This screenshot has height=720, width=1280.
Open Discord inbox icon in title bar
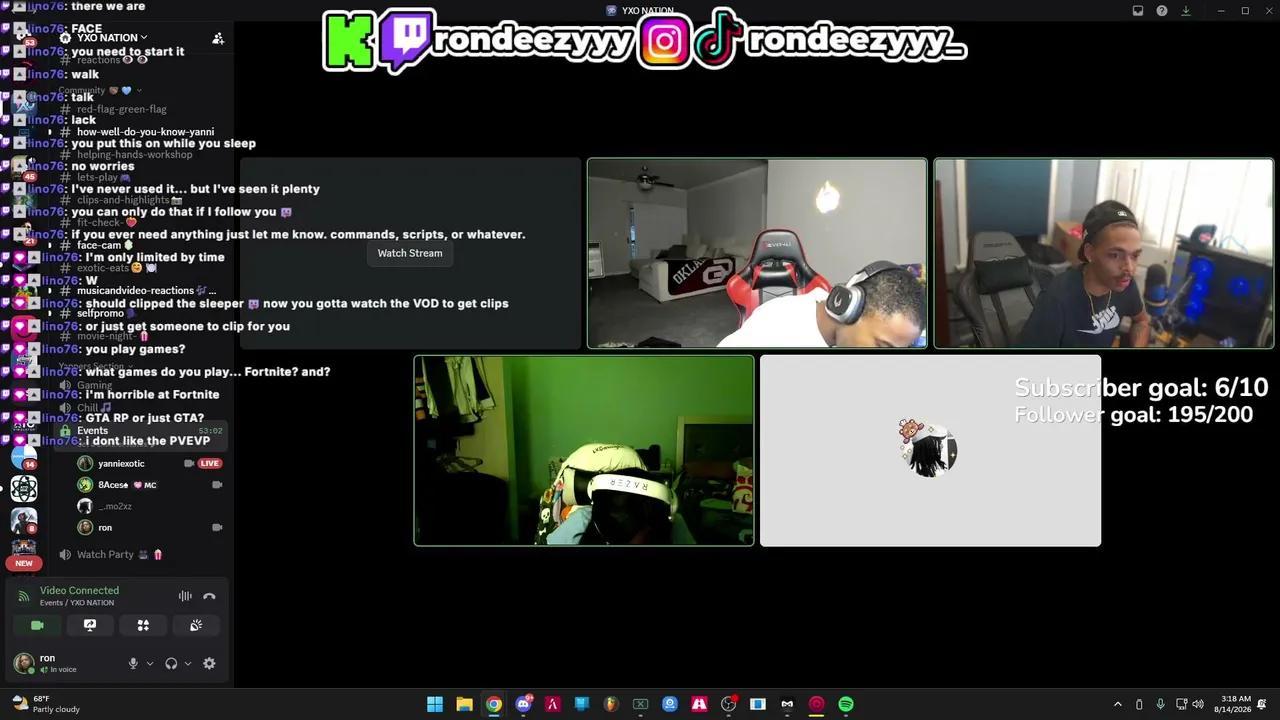point(1138,11)
